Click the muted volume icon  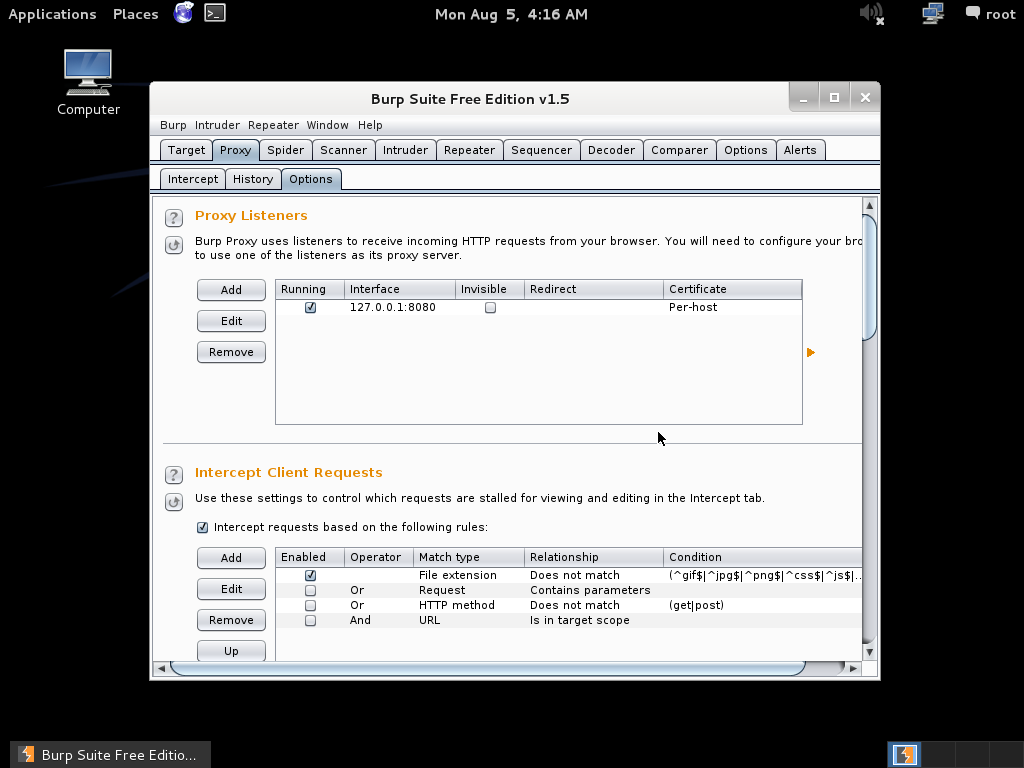pyautogui.click(x=872, y=14)
